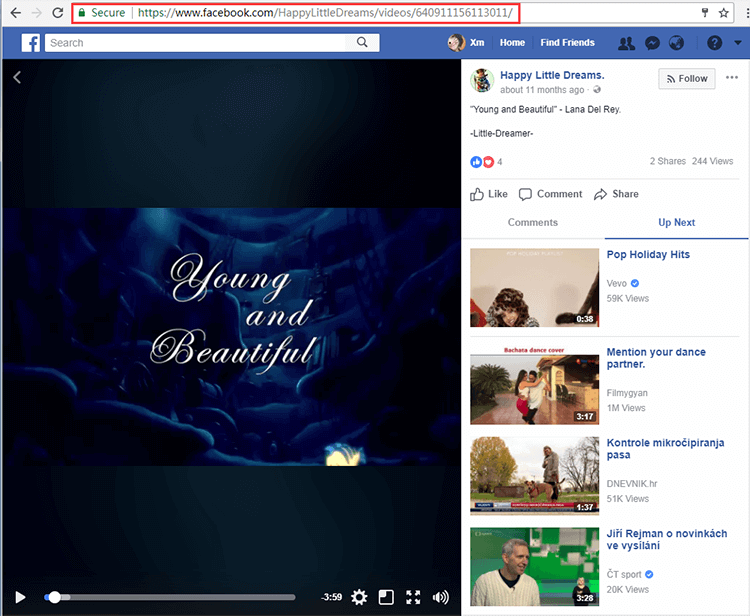This screenshot has height=616, width=750.
Task: Click the reactions count 4
Action: click(x=499, y=162)
